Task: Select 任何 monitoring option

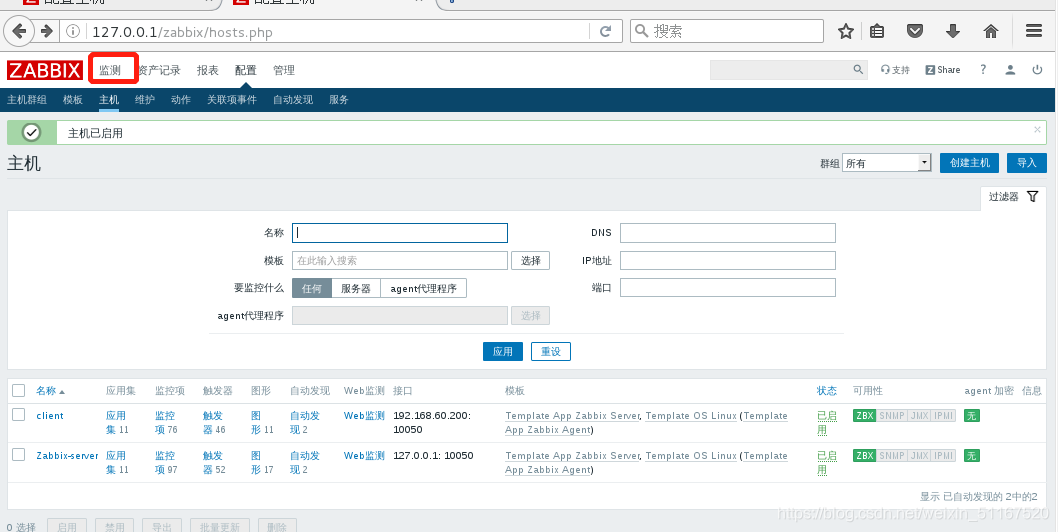Action: pyautogui.click(x=312, y=288)
